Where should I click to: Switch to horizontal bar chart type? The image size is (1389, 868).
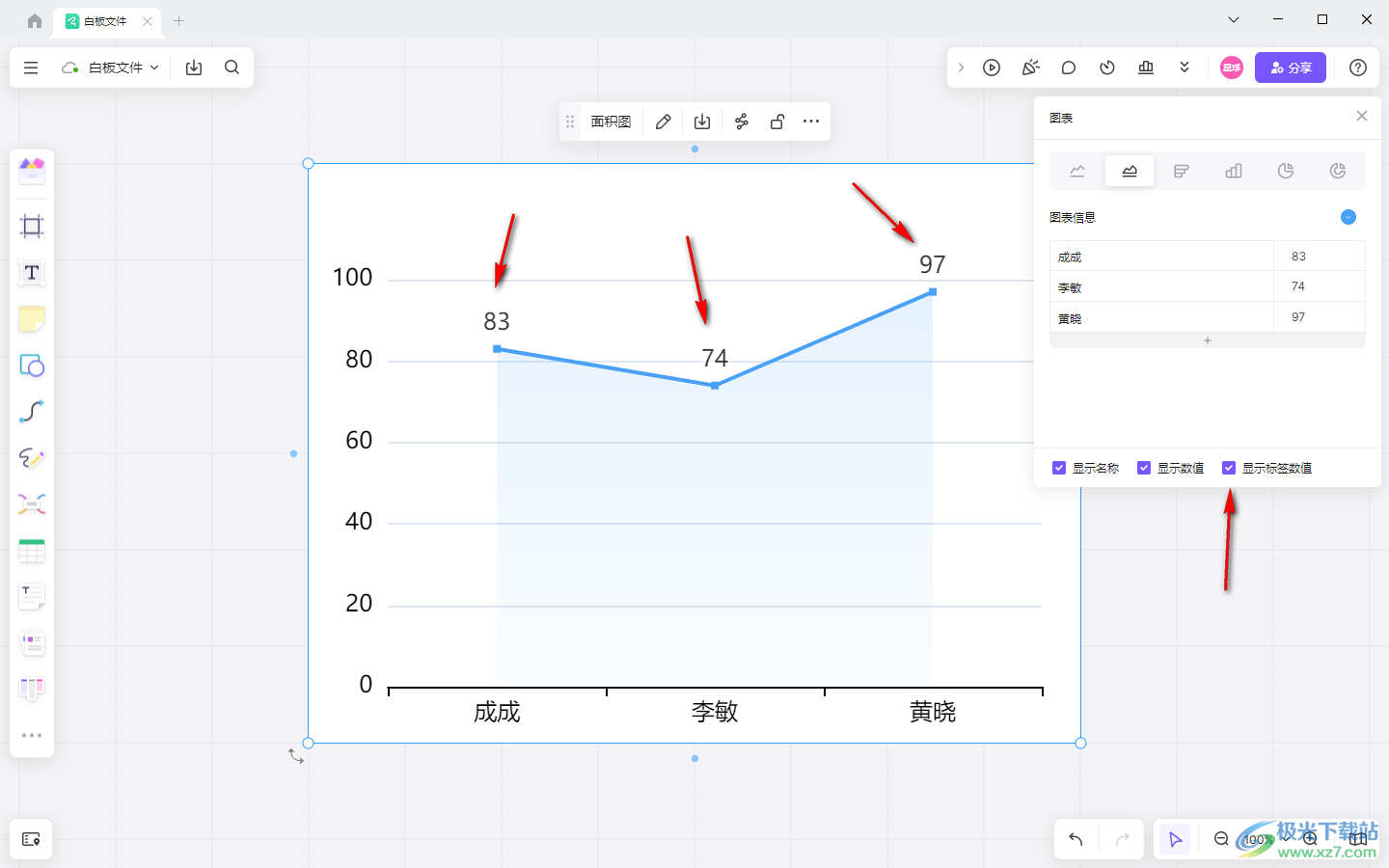coord(1182,171)
